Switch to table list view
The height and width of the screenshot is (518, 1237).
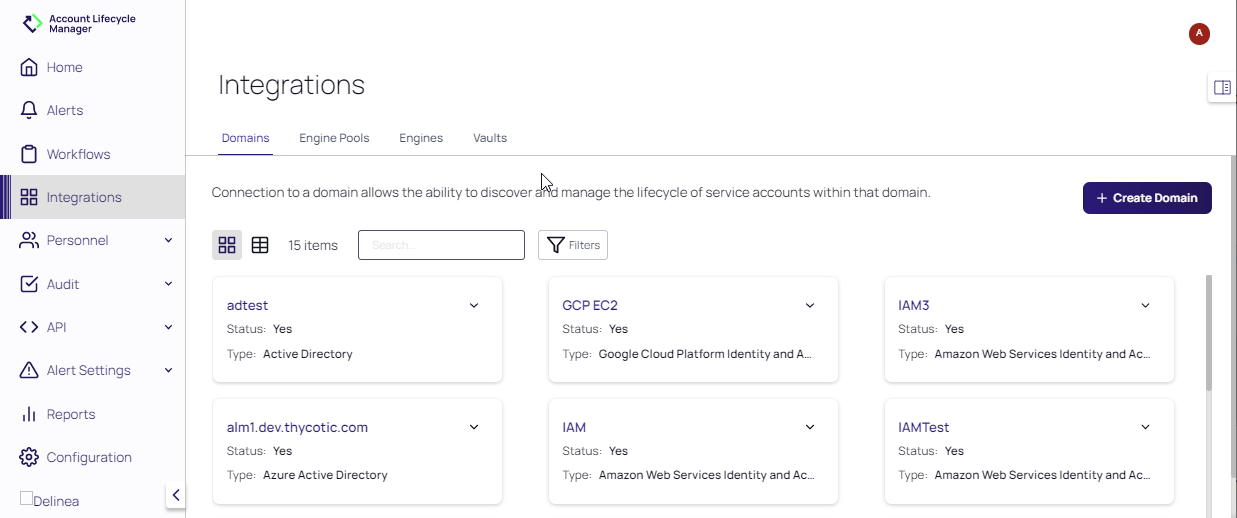tap(260, 245)
